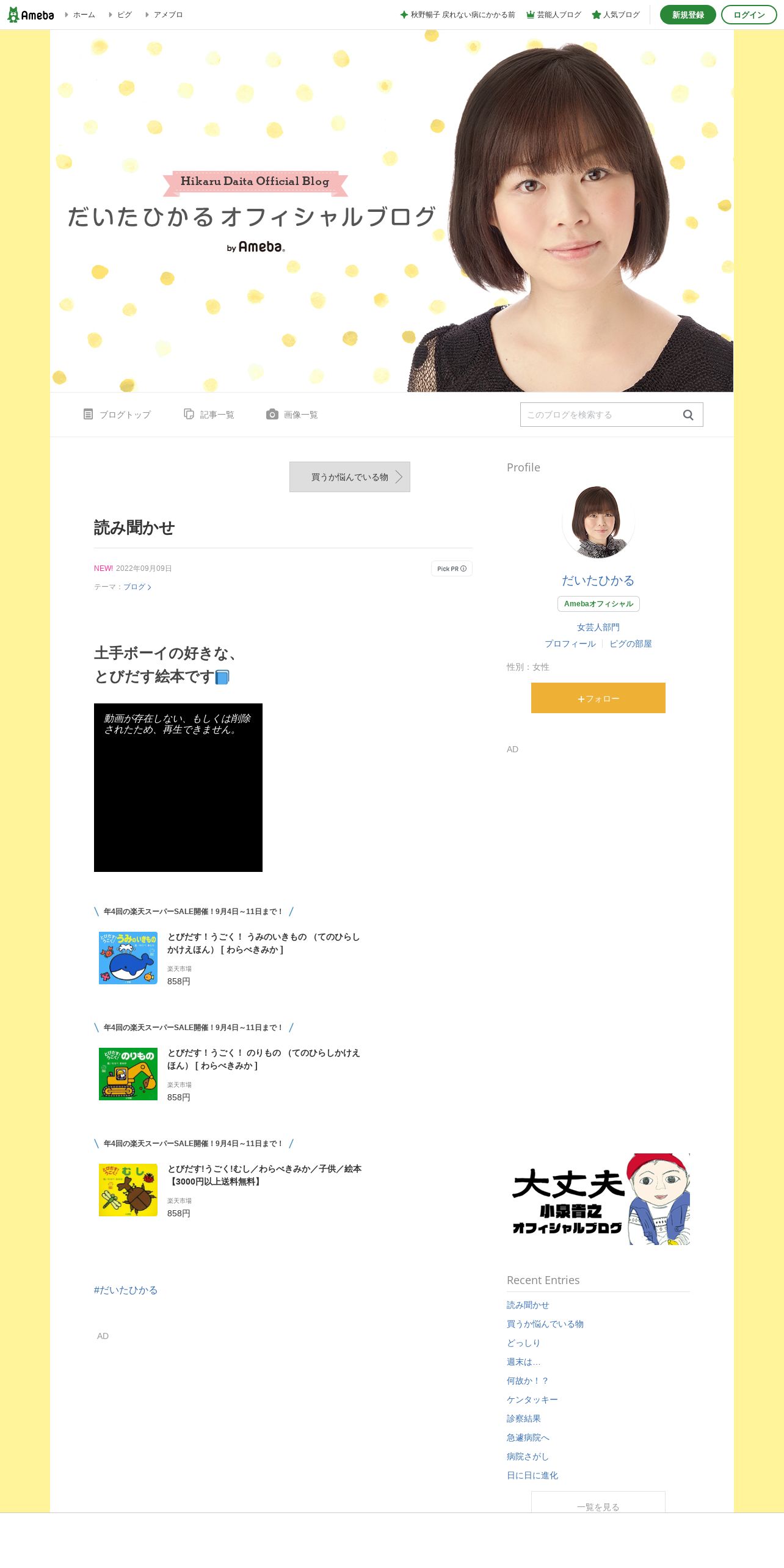The width and height of the screenshot is (784, 1568).
Task: Open むし book thumbnail
Action: [x=128, y=1189]
